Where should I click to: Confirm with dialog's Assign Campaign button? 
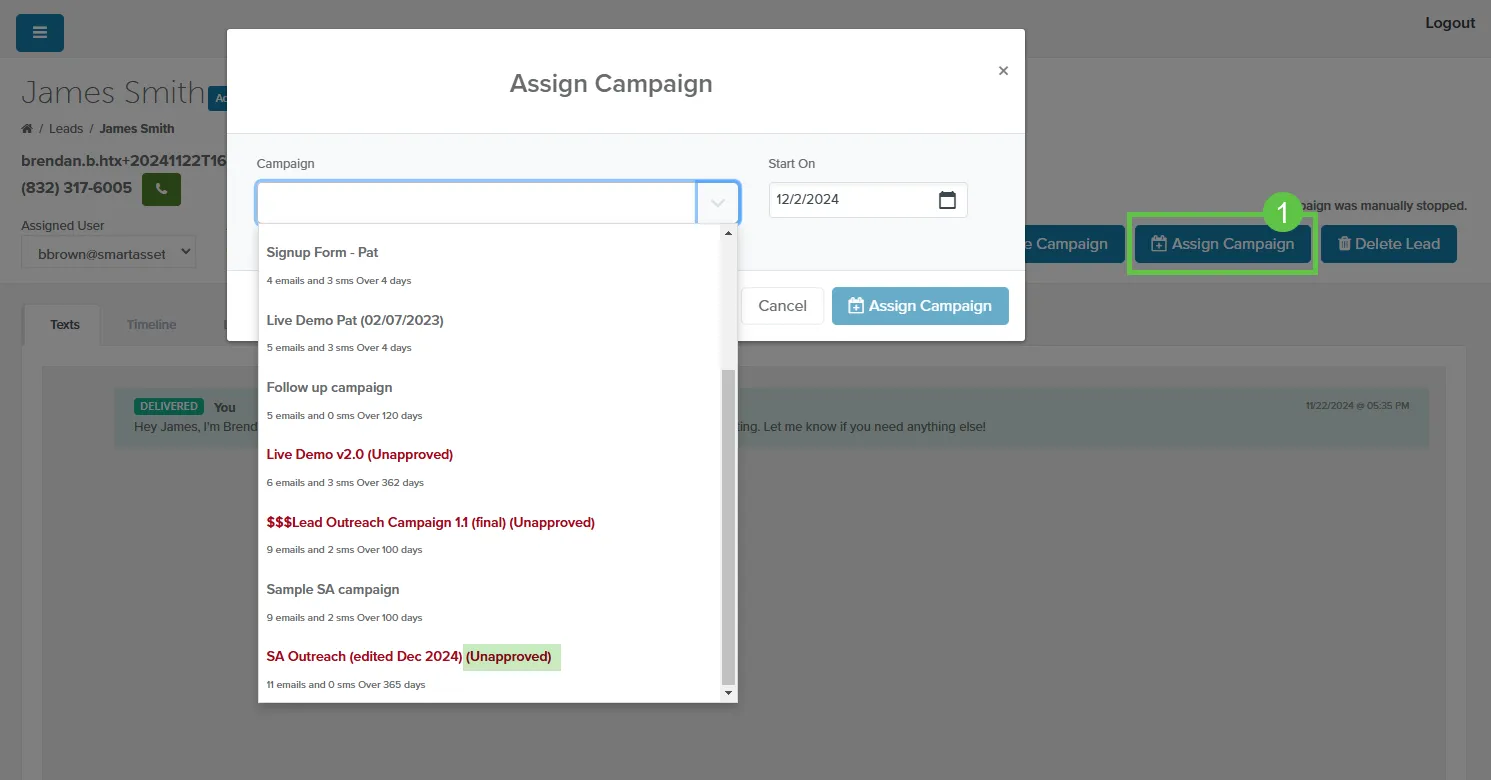920,306
